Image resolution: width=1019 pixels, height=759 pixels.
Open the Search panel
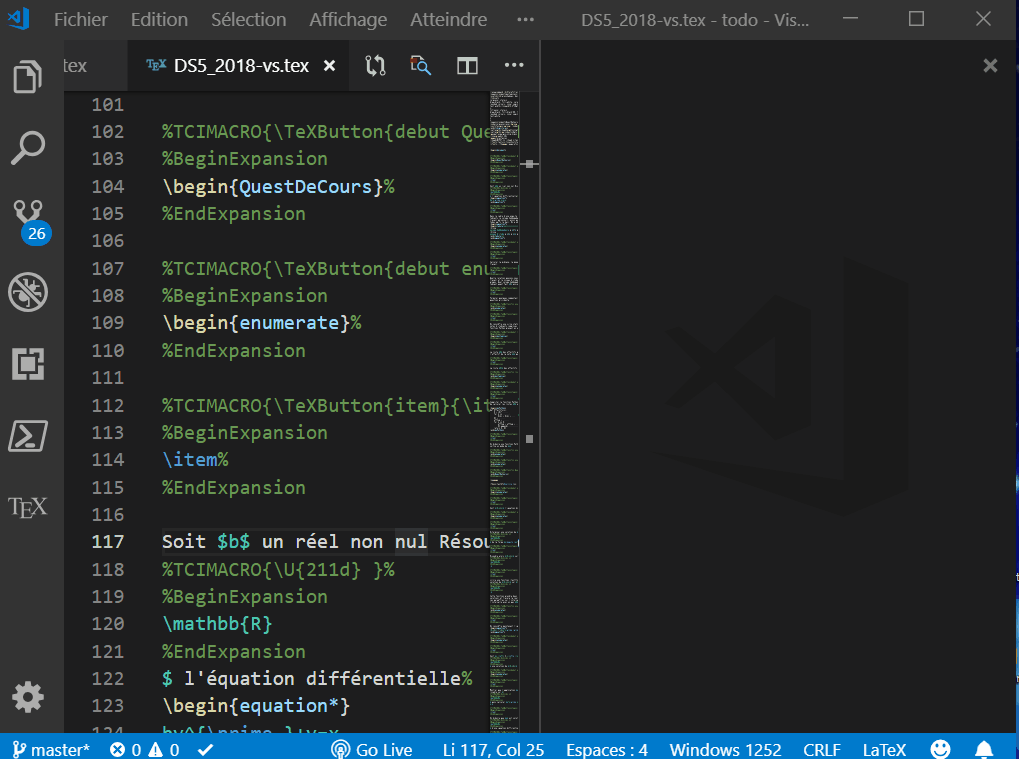point(29,147)
